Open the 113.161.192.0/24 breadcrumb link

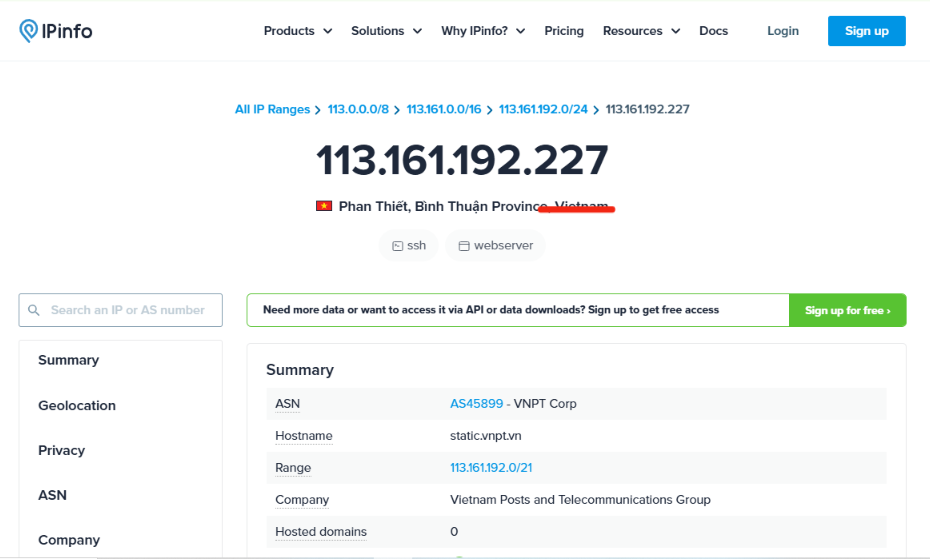click(x=543, y=109)
